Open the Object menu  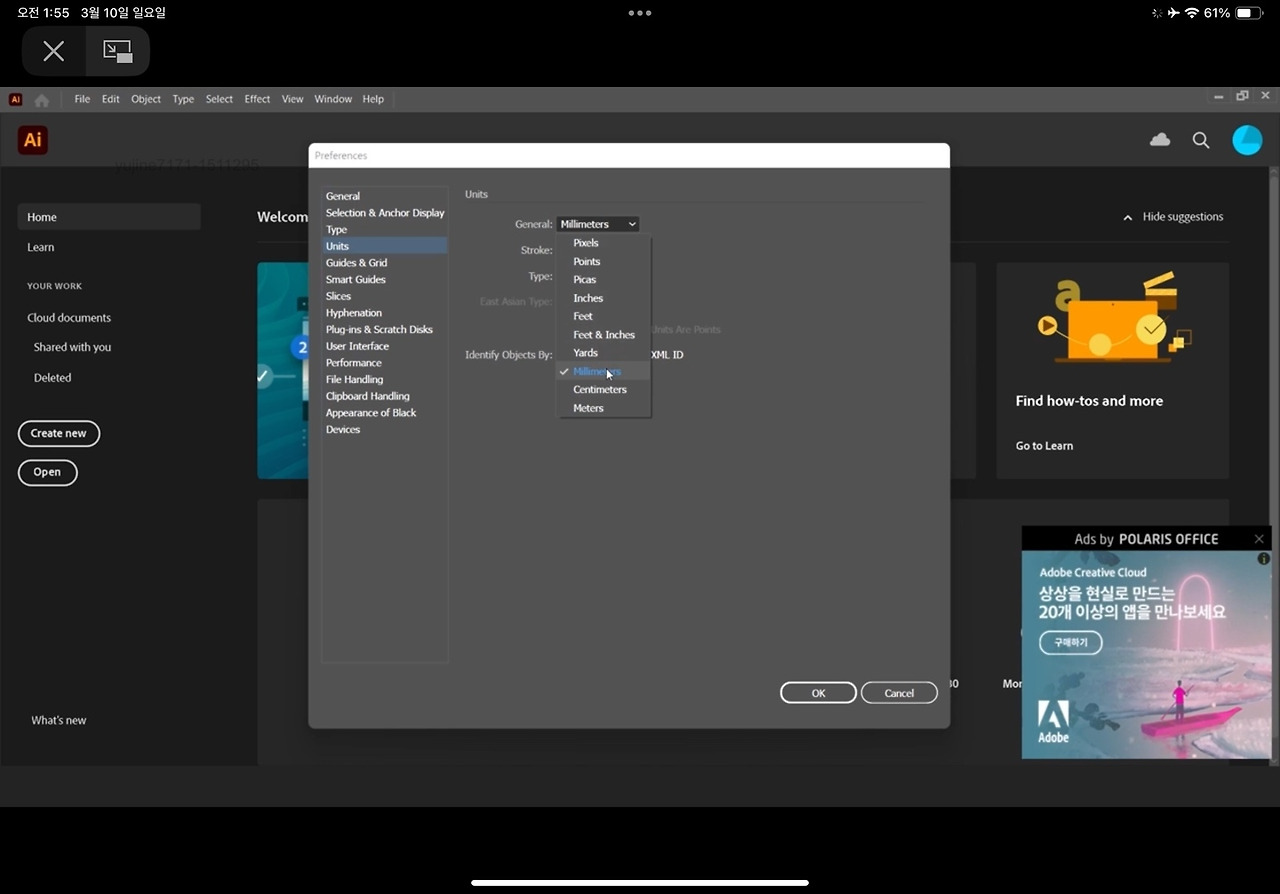(x=146, y=99)
